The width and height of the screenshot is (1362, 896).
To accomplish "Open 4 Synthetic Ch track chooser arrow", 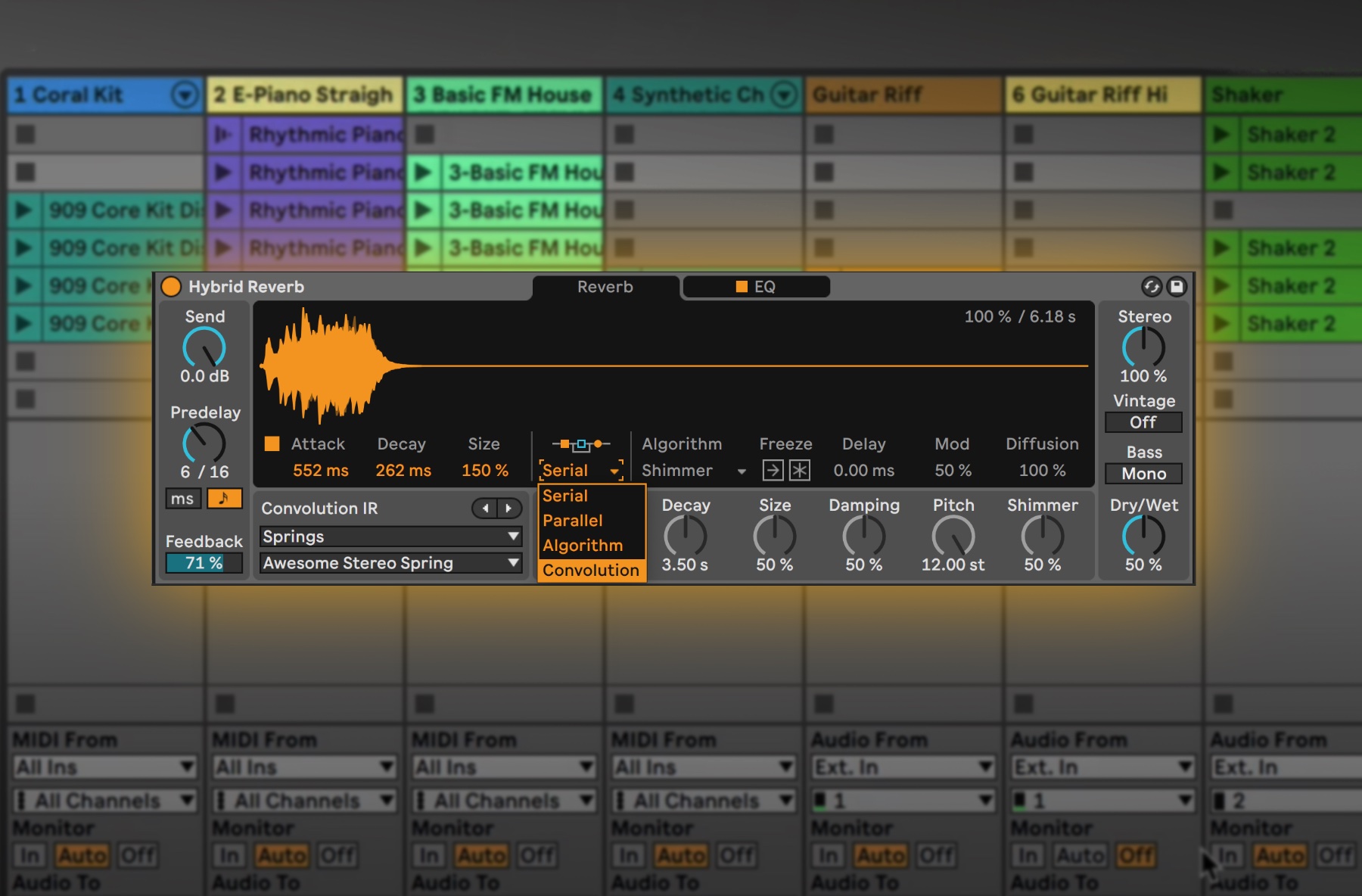I will tap(784, 95).
